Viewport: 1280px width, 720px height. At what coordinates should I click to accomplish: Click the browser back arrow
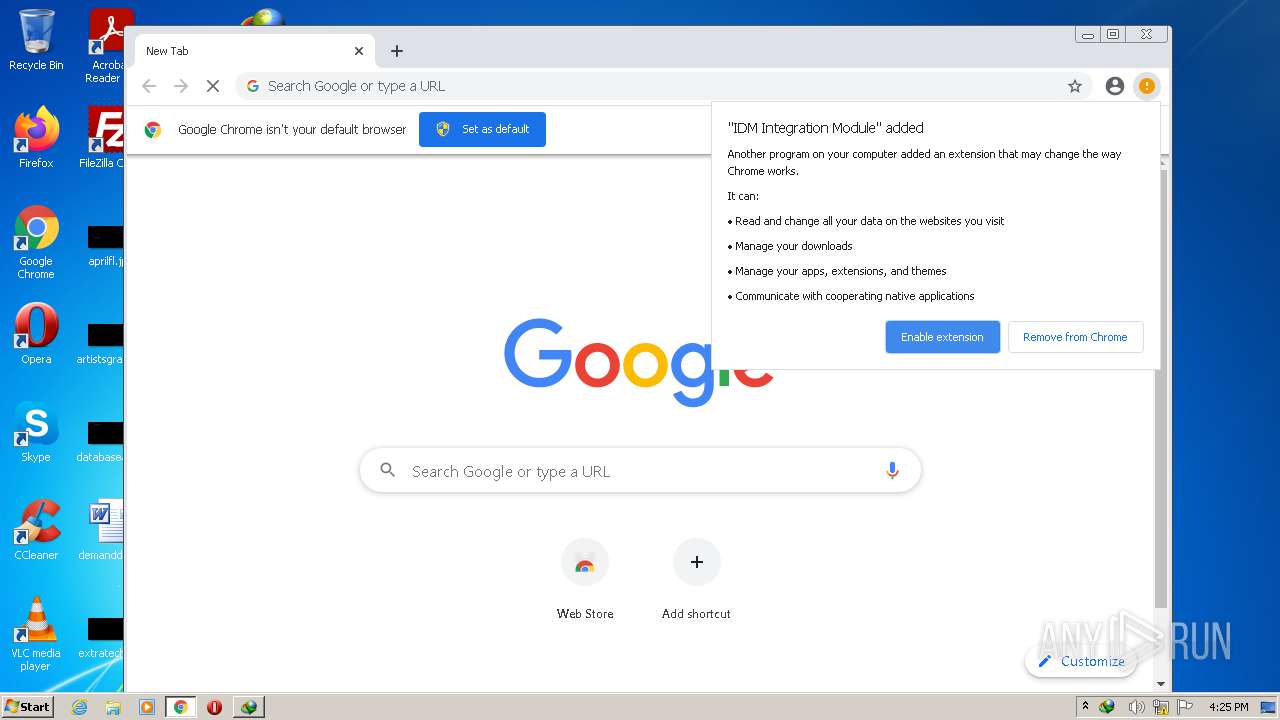click(149, 86)
